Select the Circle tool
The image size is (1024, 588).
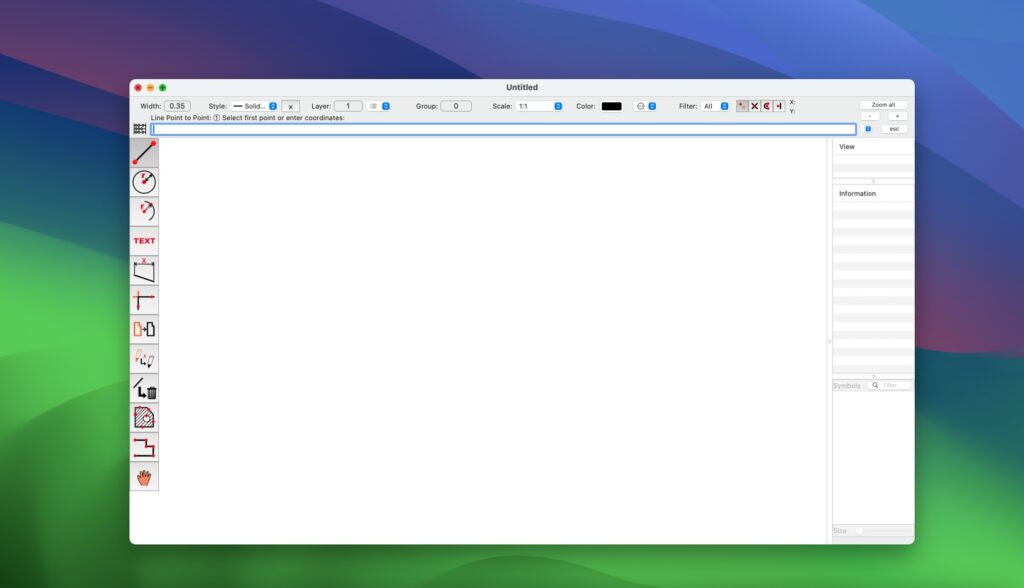144,182
